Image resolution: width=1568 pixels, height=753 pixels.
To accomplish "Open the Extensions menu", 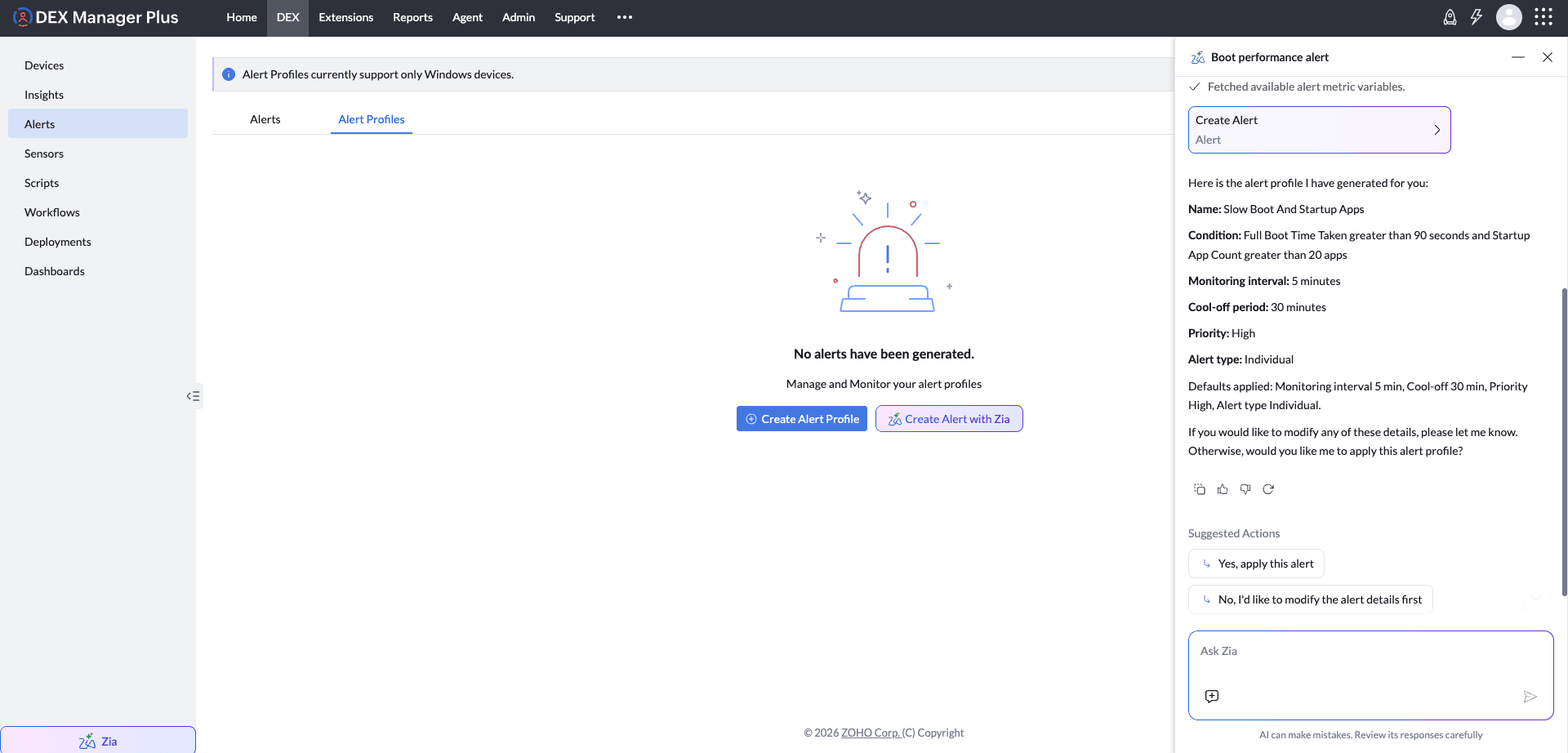I will [346, 17].
